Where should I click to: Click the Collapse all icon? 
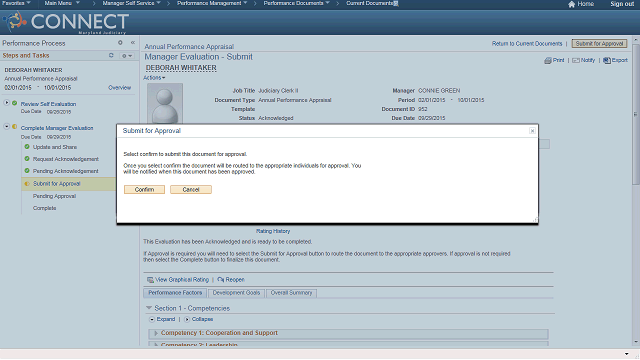(x=187, y=319)
